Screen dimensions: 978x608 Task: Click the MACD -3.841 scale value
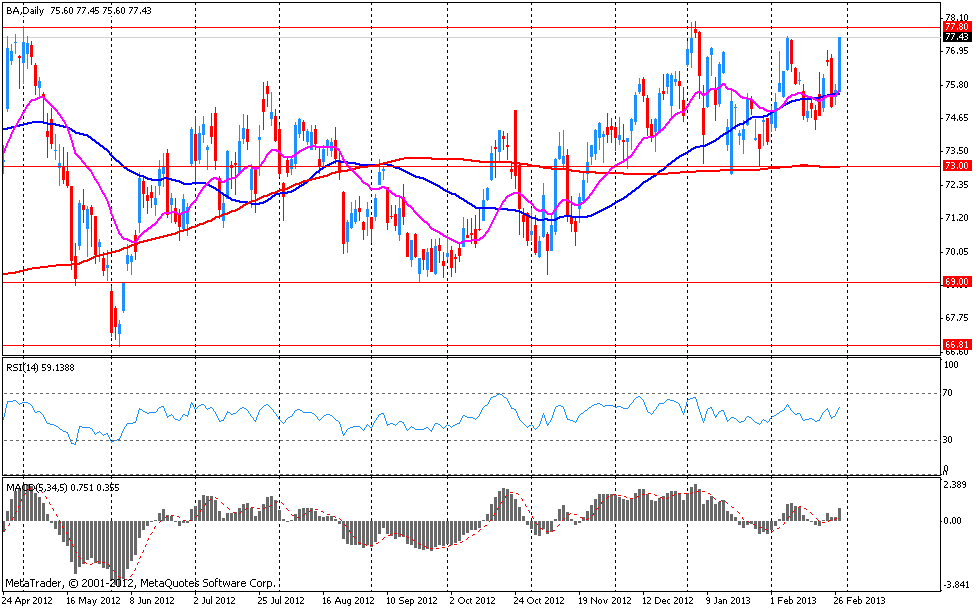[956, 586]
